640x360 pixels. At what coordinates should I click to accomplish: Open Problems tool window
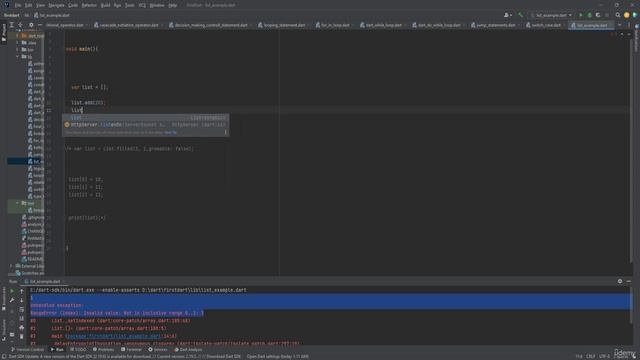(x=103, y=349)
